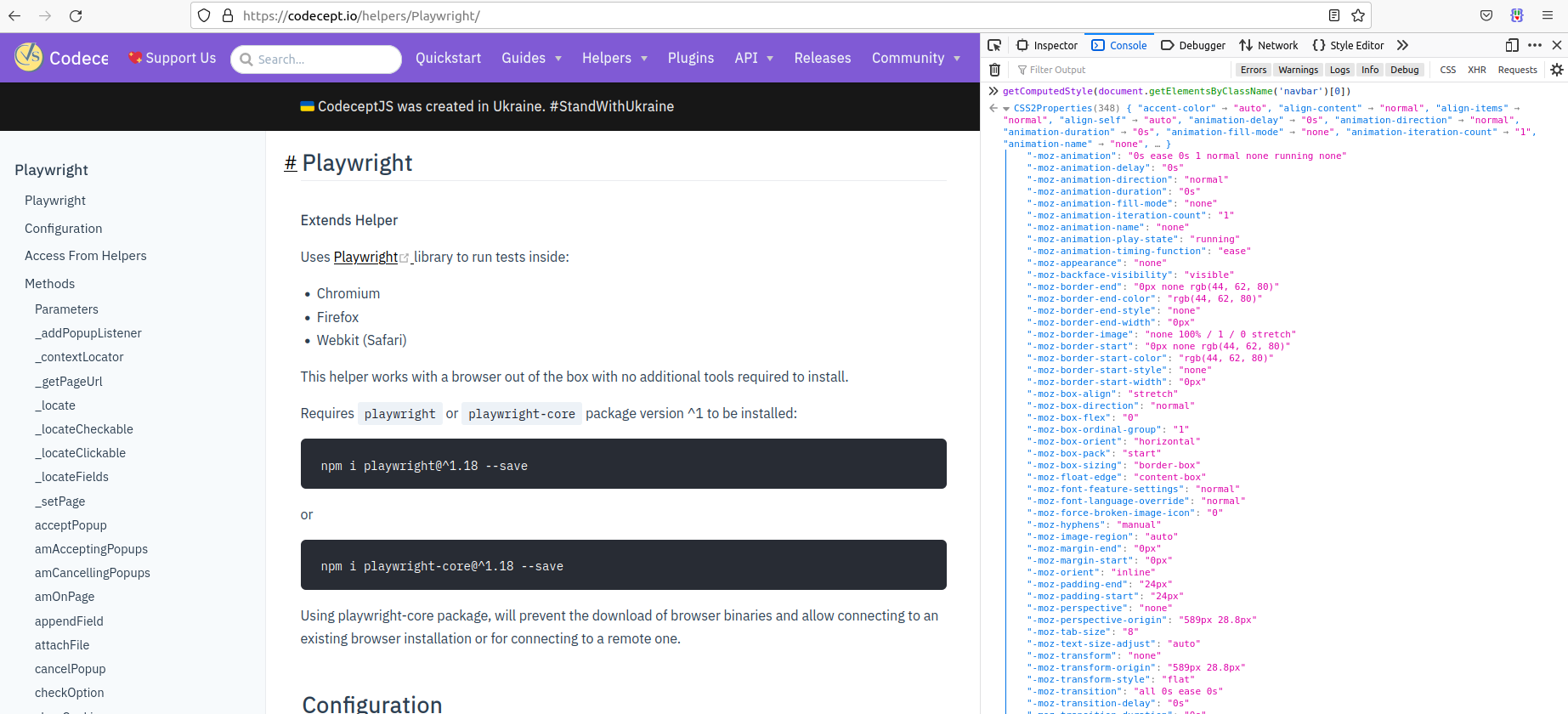Viewport: 1568px width, 714px height.
Task: Toggle the Errors console filter
Action: pyautogui.click(x=1254, y=70)
